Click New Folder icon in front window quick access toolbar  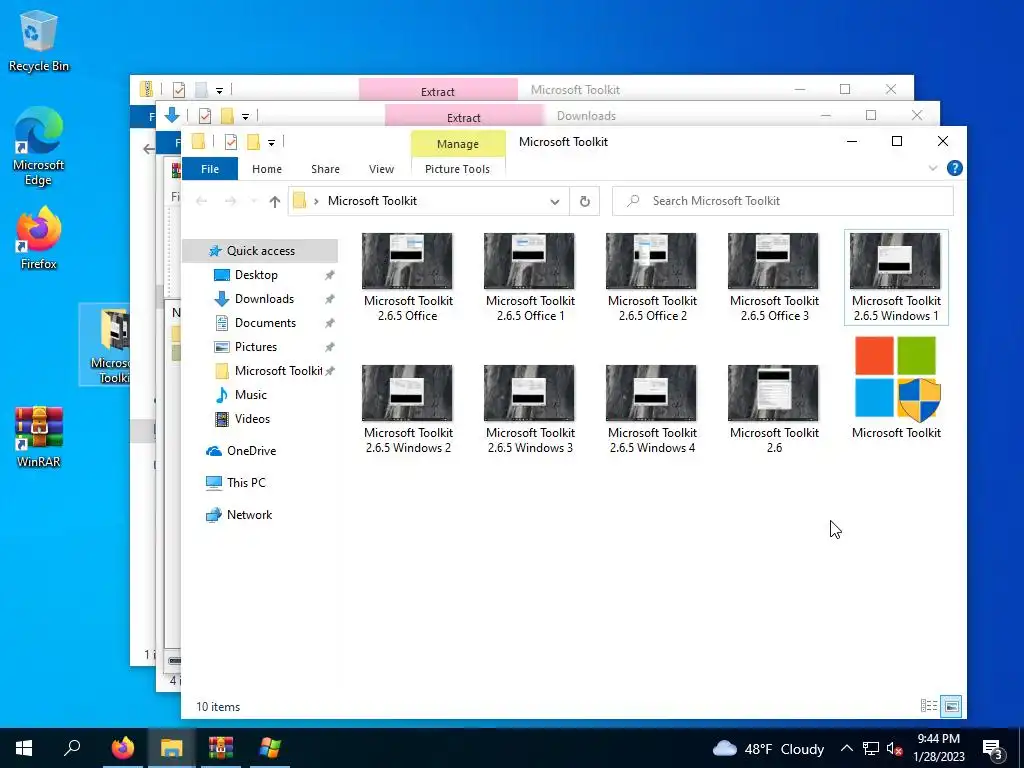[253, 142]
